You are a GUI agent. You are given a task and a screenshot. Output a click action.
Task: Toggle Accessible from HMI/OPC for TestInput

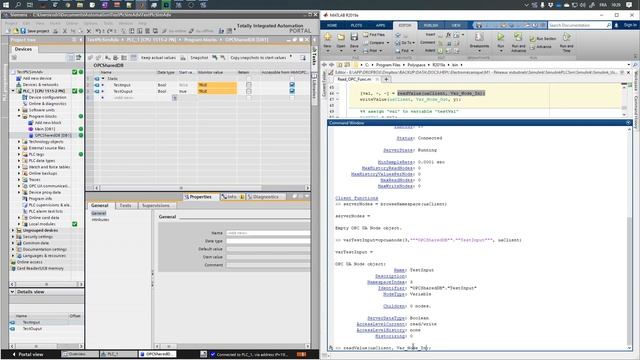[x=292, y=85]
